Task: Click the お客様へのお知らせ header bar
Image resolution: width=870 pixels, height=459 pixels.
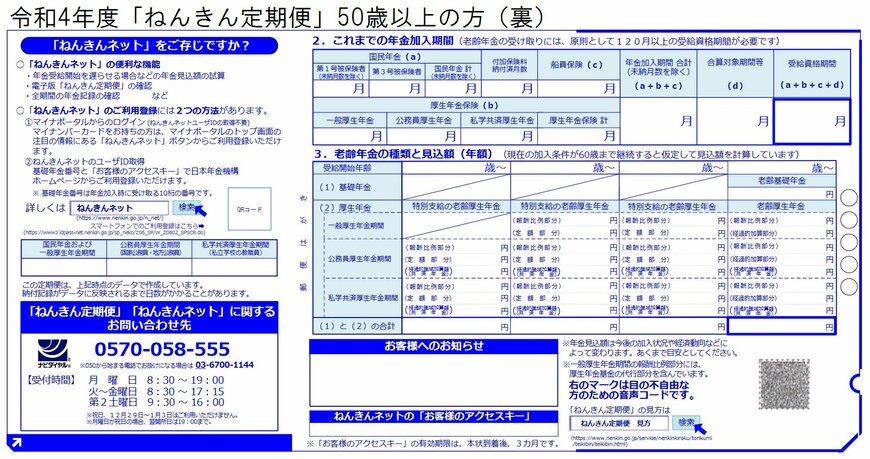Action: pos(432,346)
